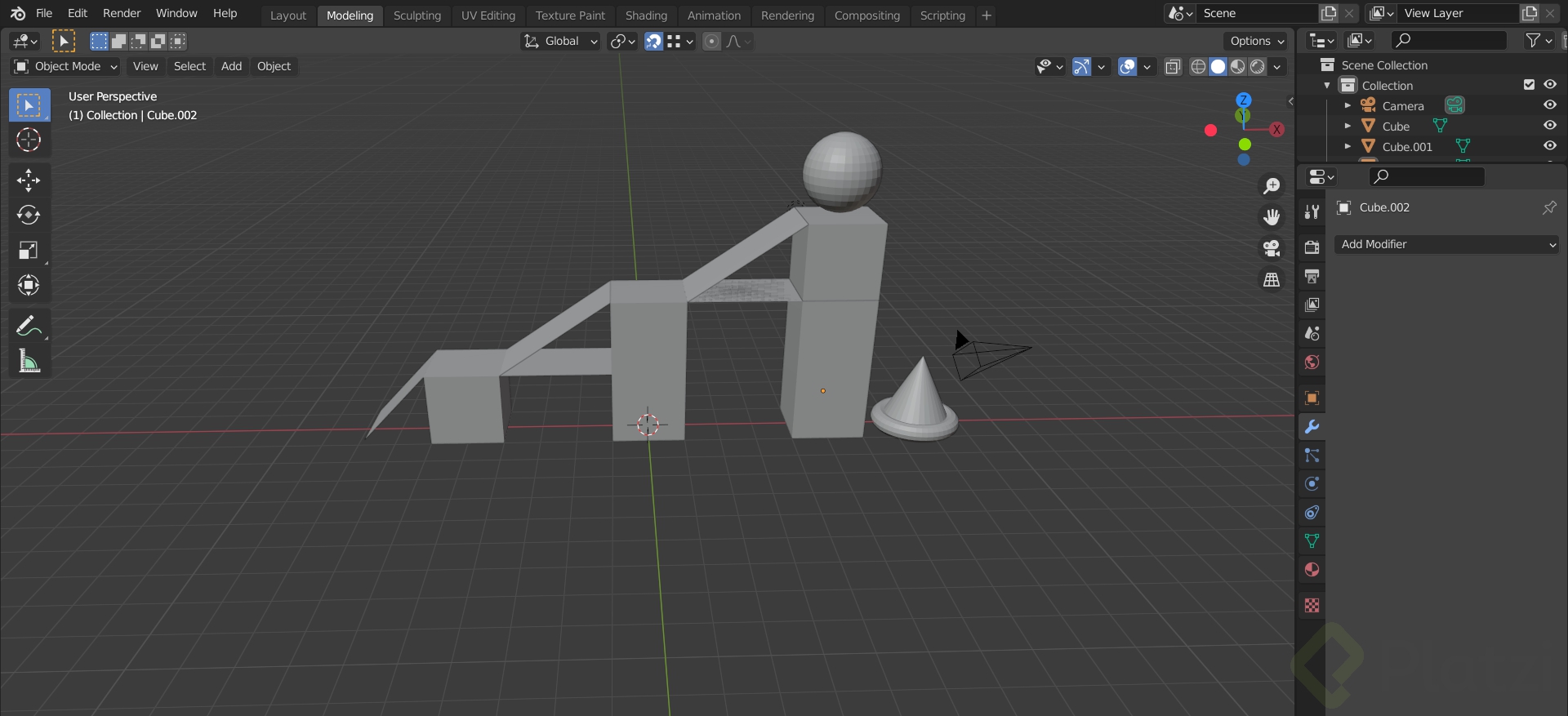
Task: Pick the Measure ruler tool
Action: click(29, 361)
